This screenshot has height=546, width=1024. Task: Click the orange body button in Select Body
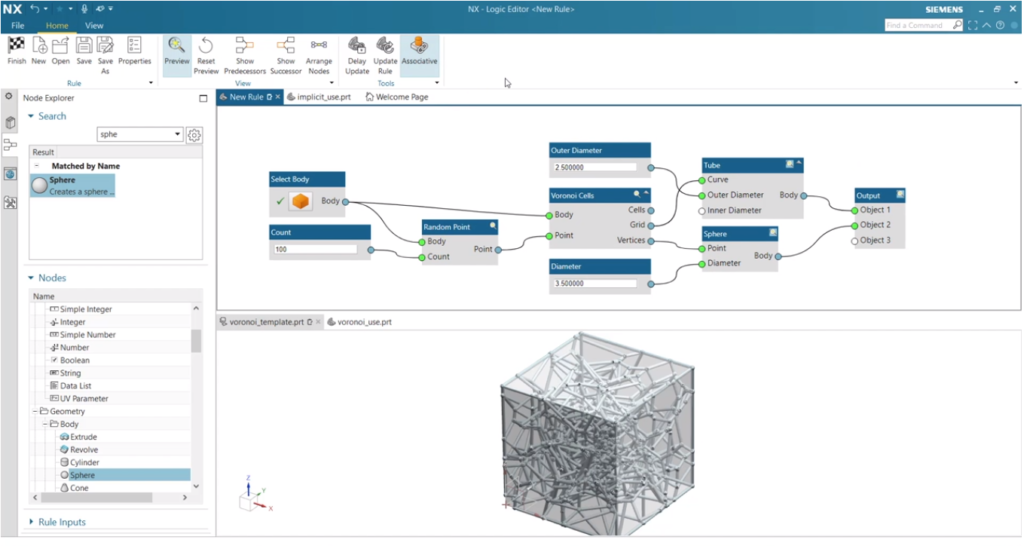300,202
